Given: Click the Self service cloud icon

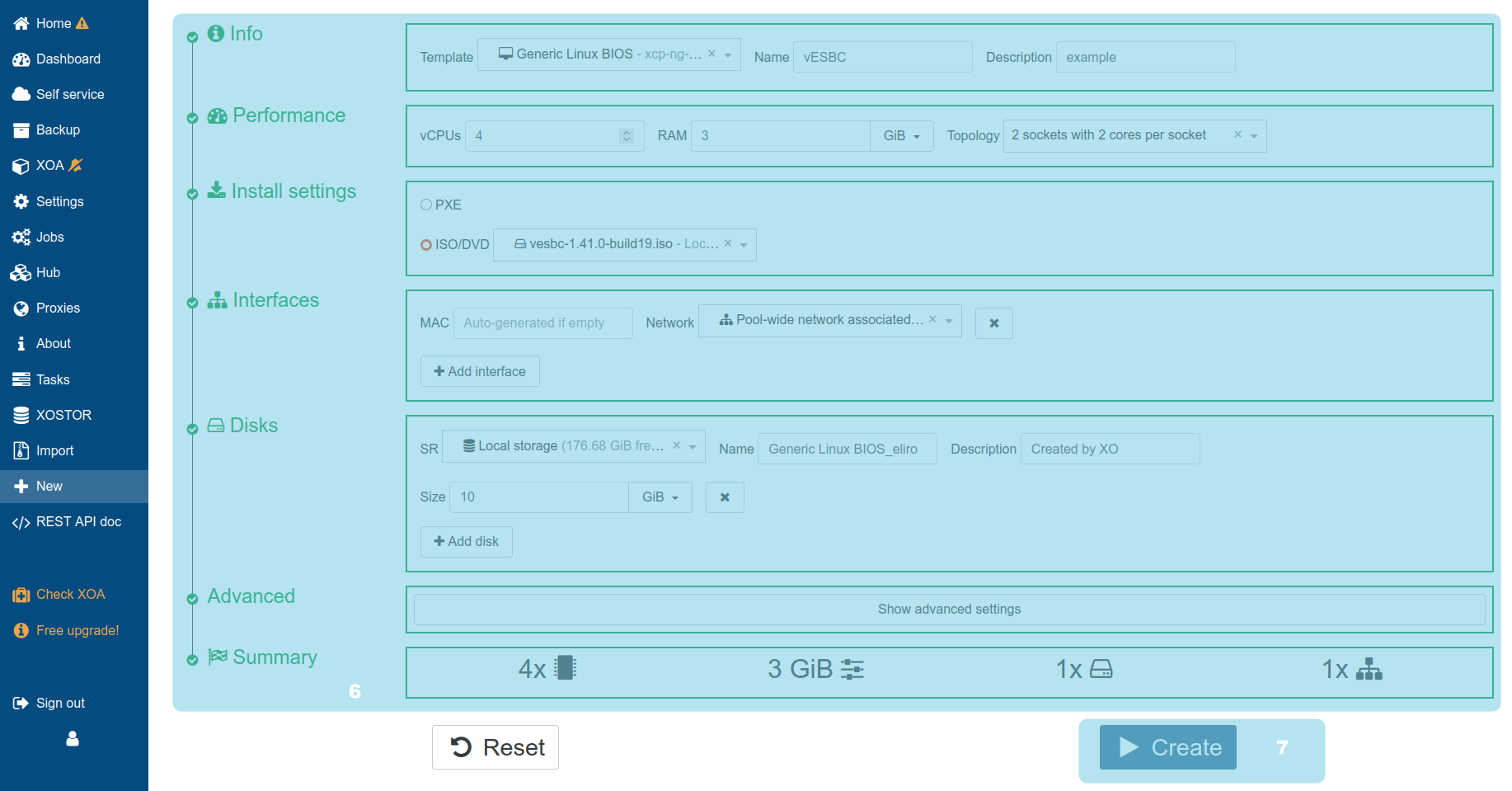Looking at the screenshot, I should pyautogui.click(x=21, y=95).
